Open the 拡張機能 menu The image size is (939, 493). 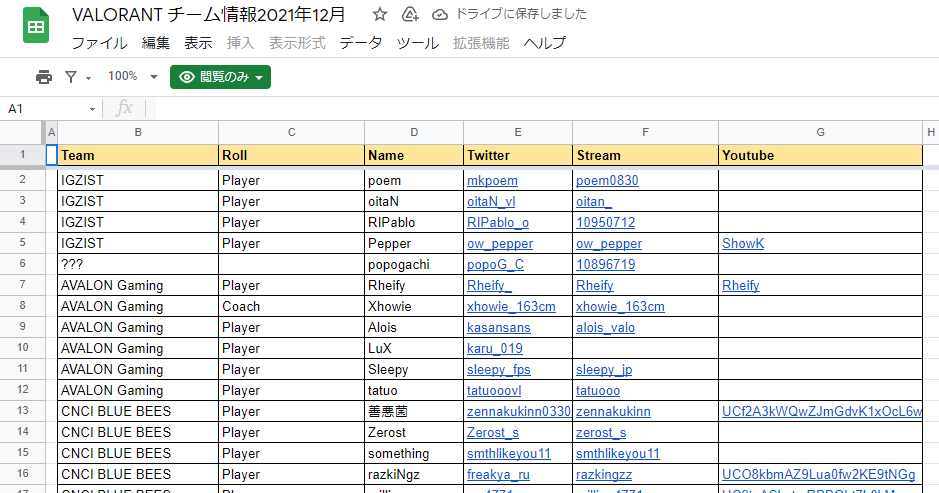click(x=481, y=43)
